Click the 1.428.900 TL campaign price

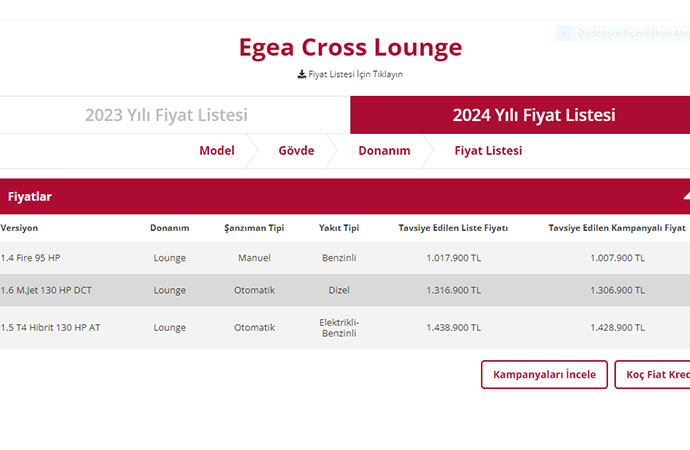tap(617, 327)
